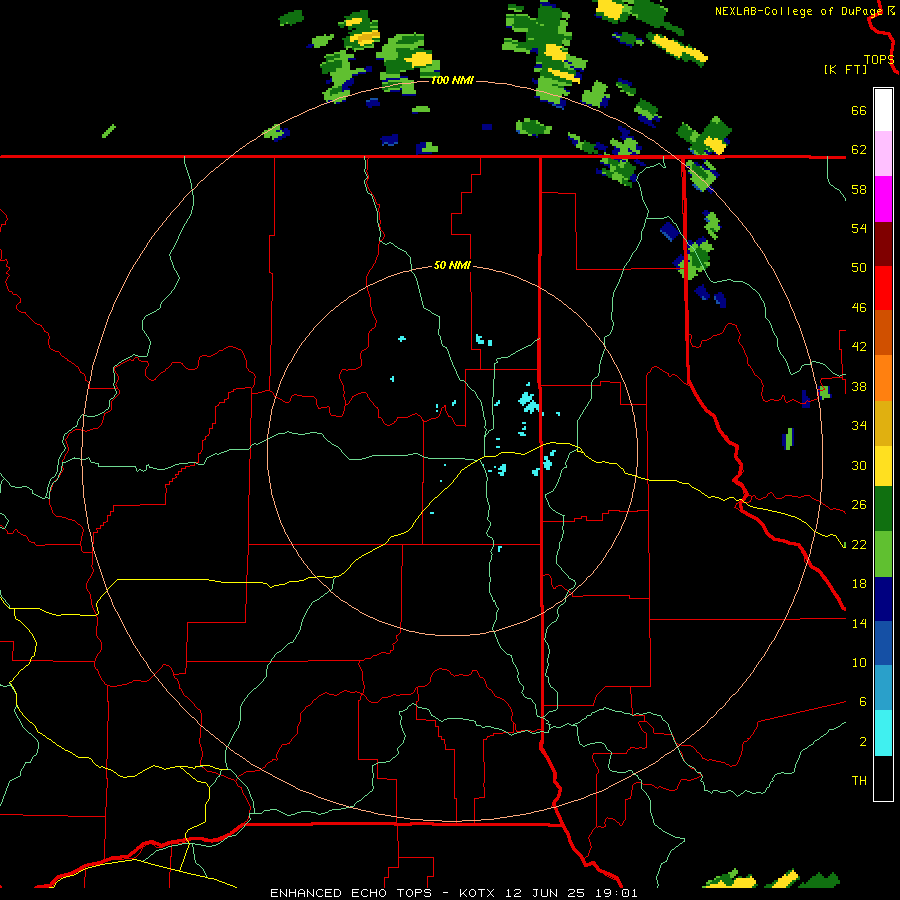Click the 'TH' legend label
The width and height of the screenshot is (900, 900).
[859, 781]
